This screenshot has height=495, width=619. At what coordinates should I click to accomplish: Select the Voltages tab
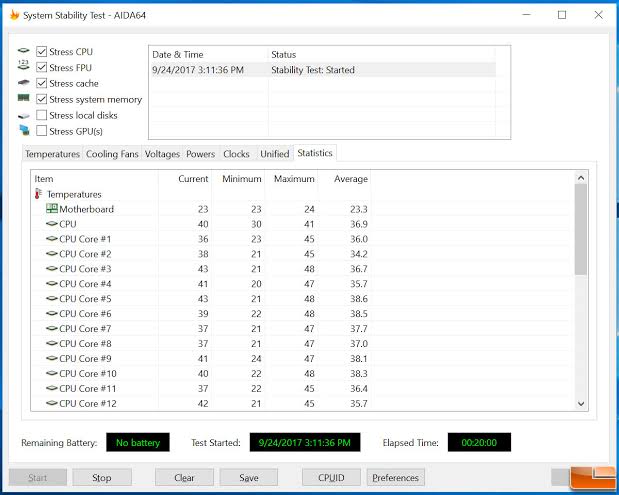(162, 154)
